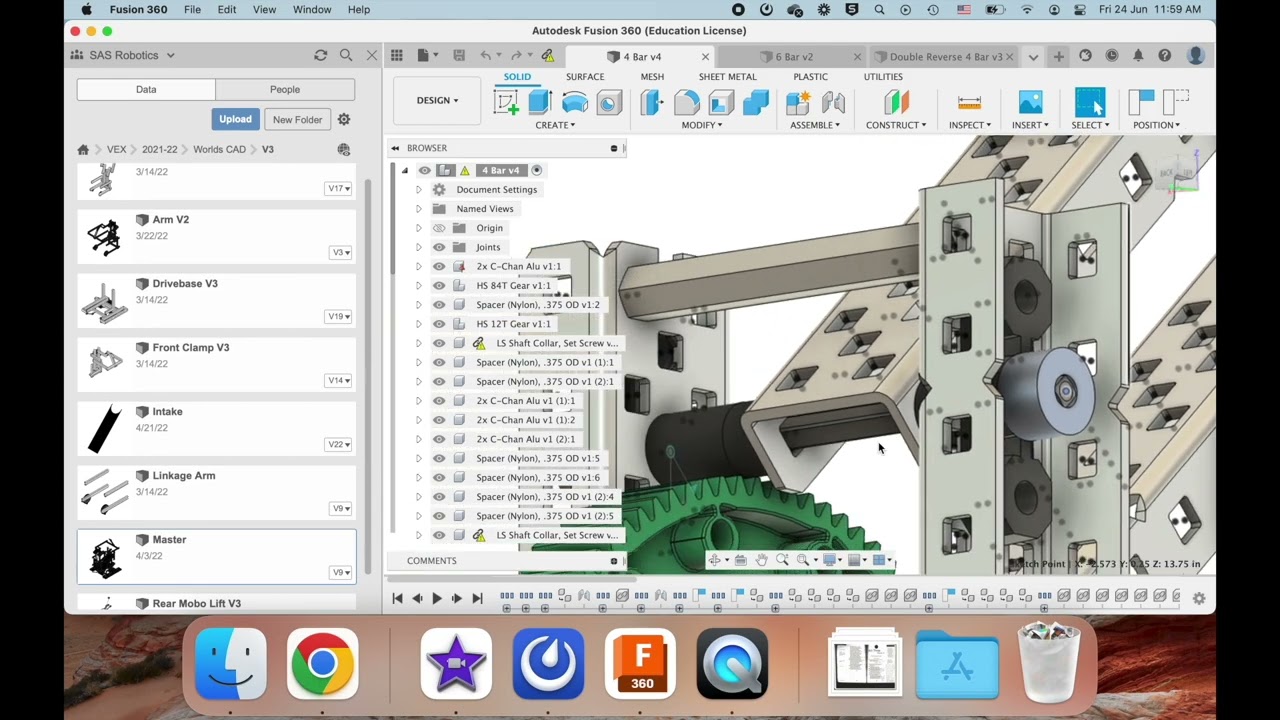Open timeline settings gear
The width and height of the screenshot is (1280, 720).
coord(1199,599)
